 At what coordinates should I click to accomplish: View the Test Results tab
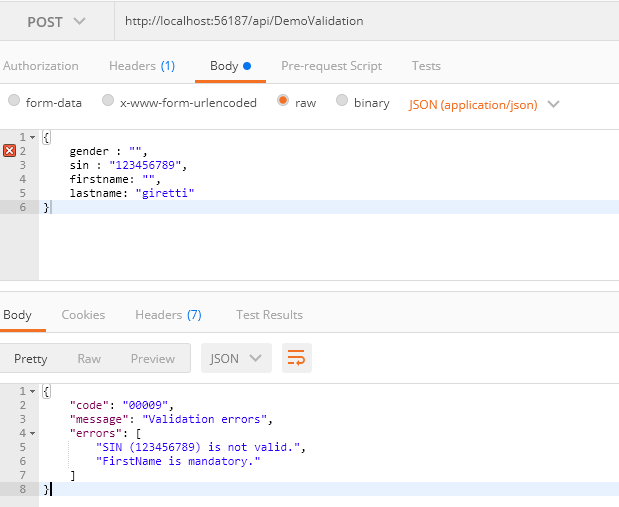[x=269, y=314]
